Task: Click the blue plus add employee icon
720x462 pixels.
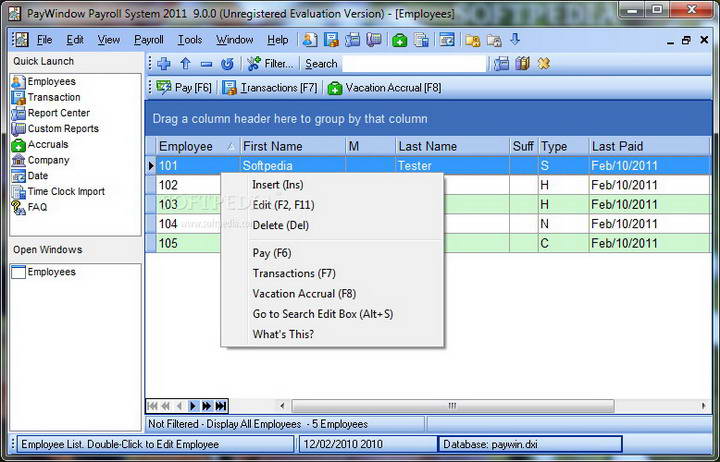Action: tap(164, 63)
